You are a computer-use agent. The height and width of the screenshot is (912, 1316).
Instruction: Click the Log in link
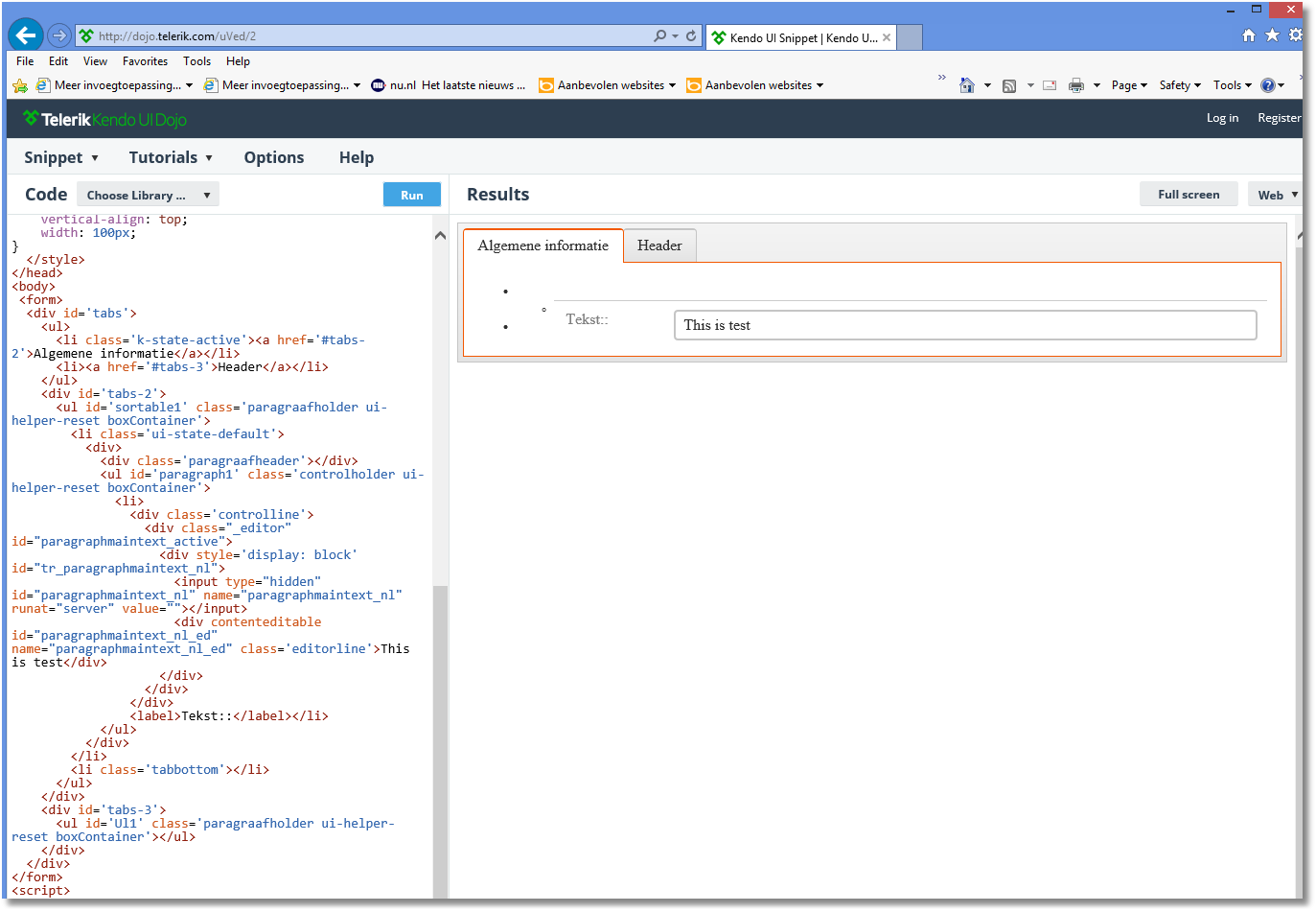pyautogui.click(x=1222, y=118)
